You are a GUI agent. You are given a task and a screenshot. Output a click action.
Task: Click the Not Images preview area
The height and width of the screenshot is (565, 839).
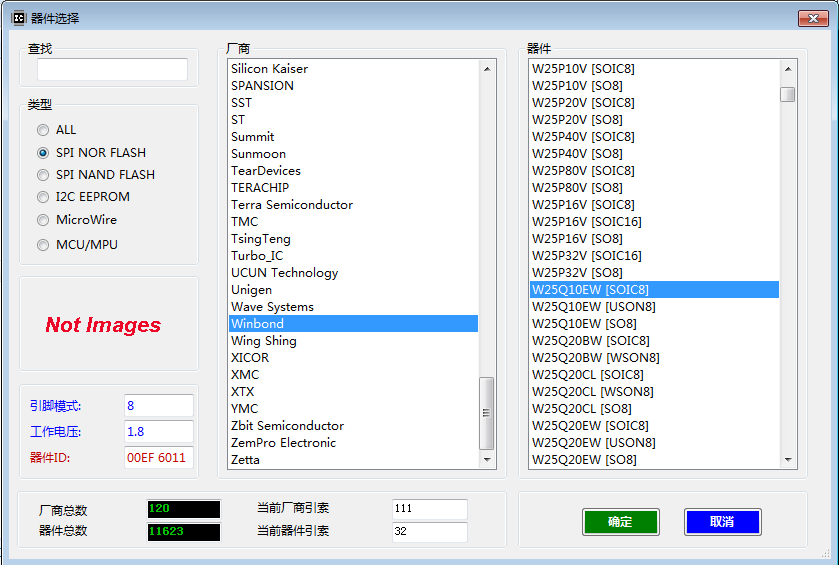coord(109,324)
